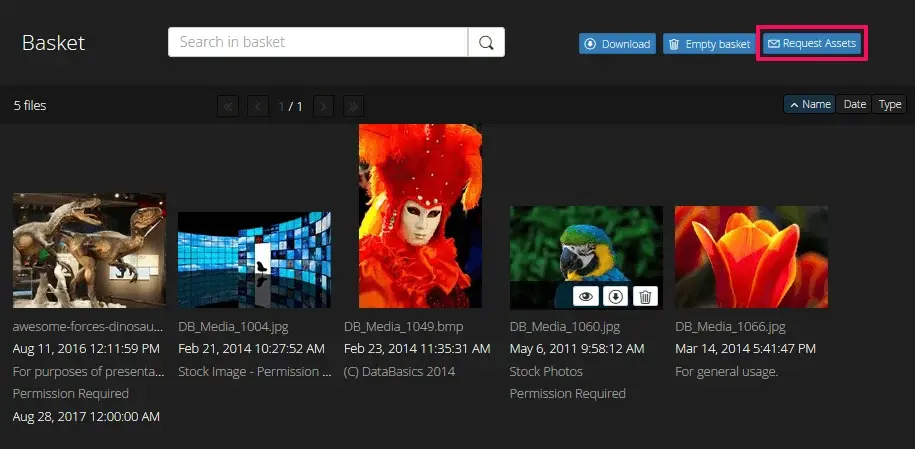The height and width of the screenshot is (449, 915).
Task: Jump to last page of basket
Action: tap(353, 105)
